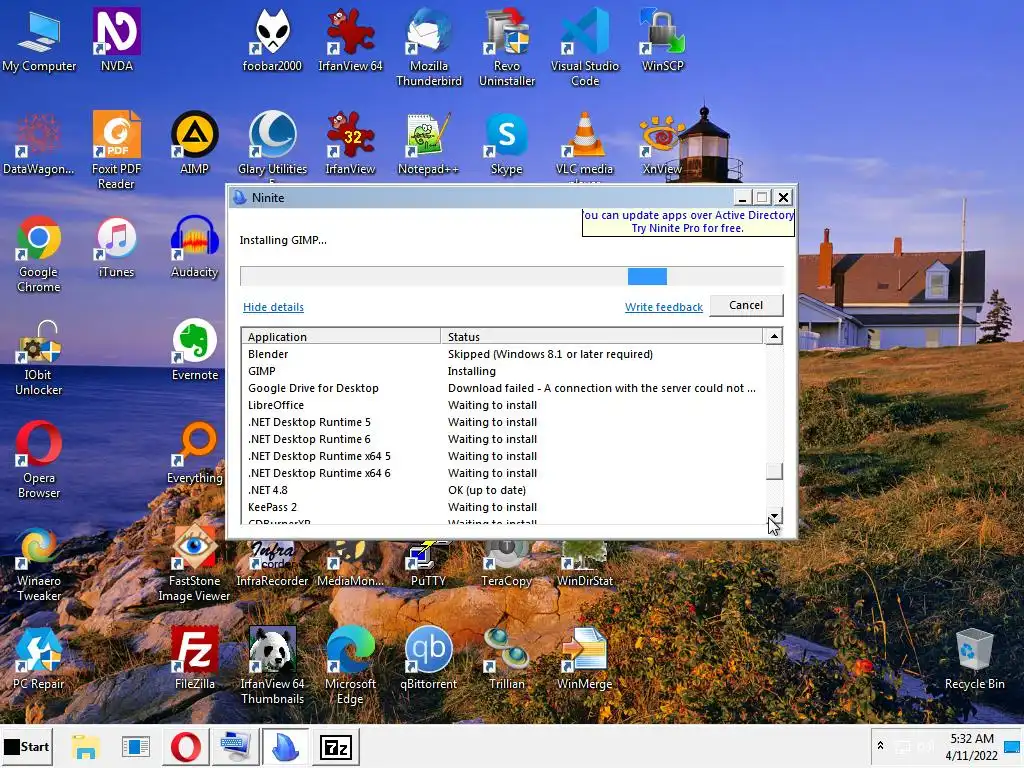Click the details list scrollbar thumb
1024x768 pixels.
click(774, 471)
